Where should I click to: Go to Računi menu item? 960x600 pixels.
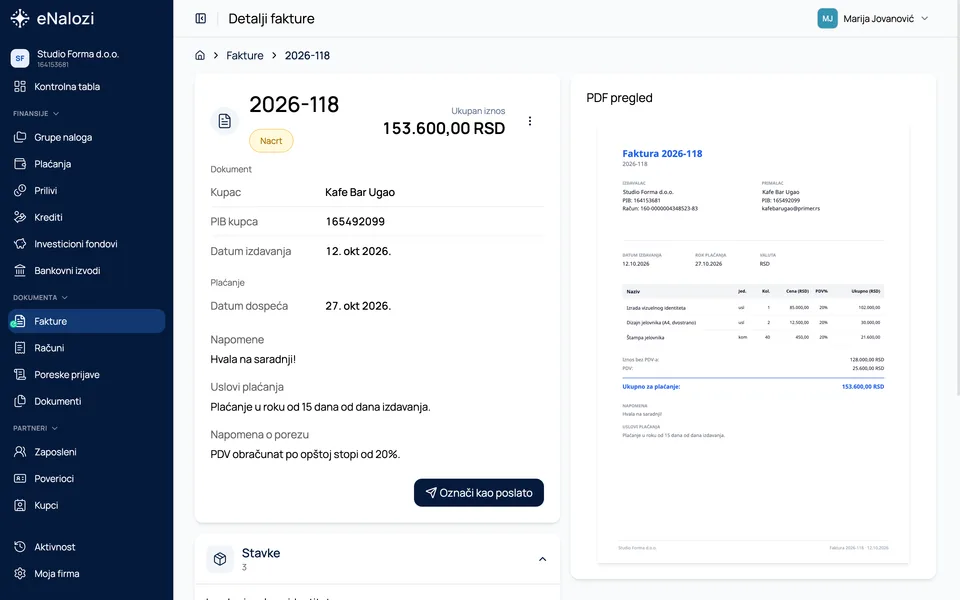(x=86, y=348)
